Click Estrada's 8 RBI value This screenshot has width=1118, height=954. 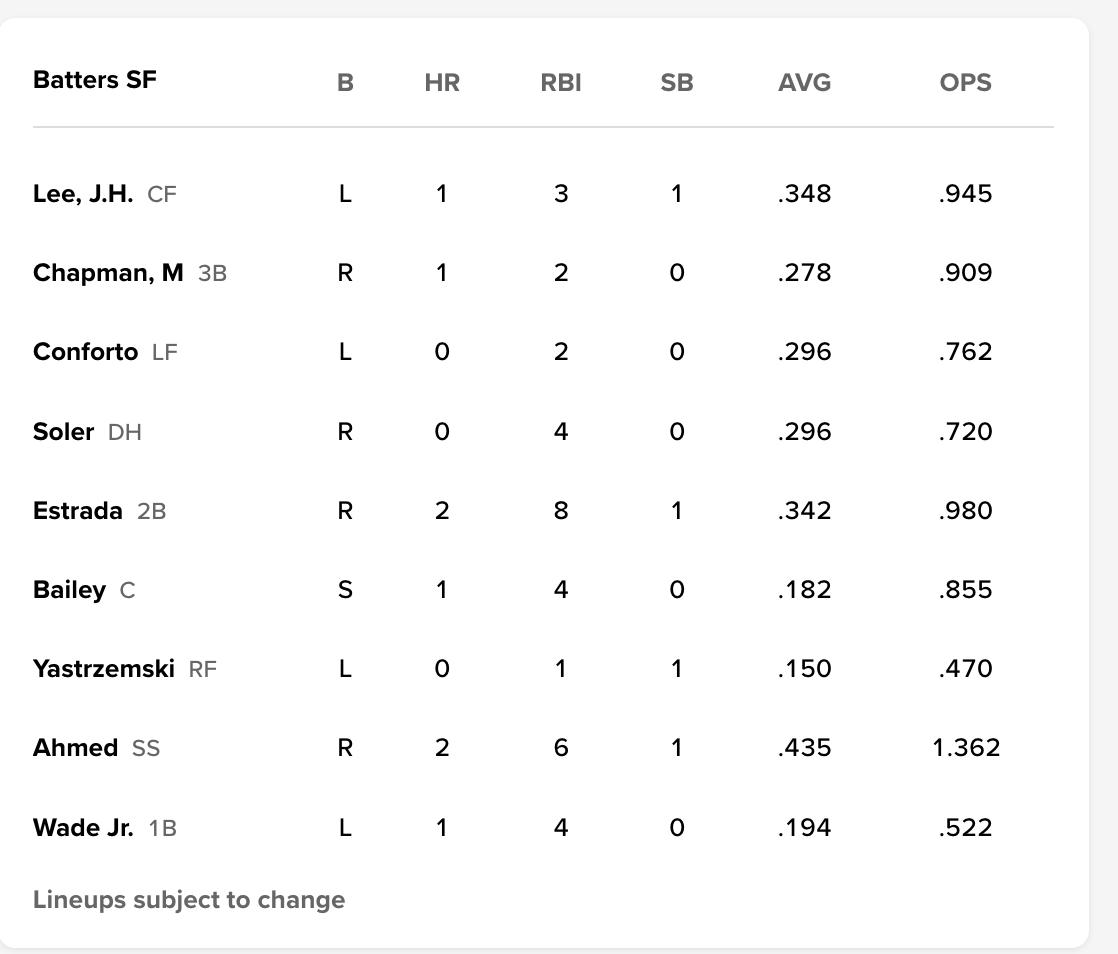(561, 511)
